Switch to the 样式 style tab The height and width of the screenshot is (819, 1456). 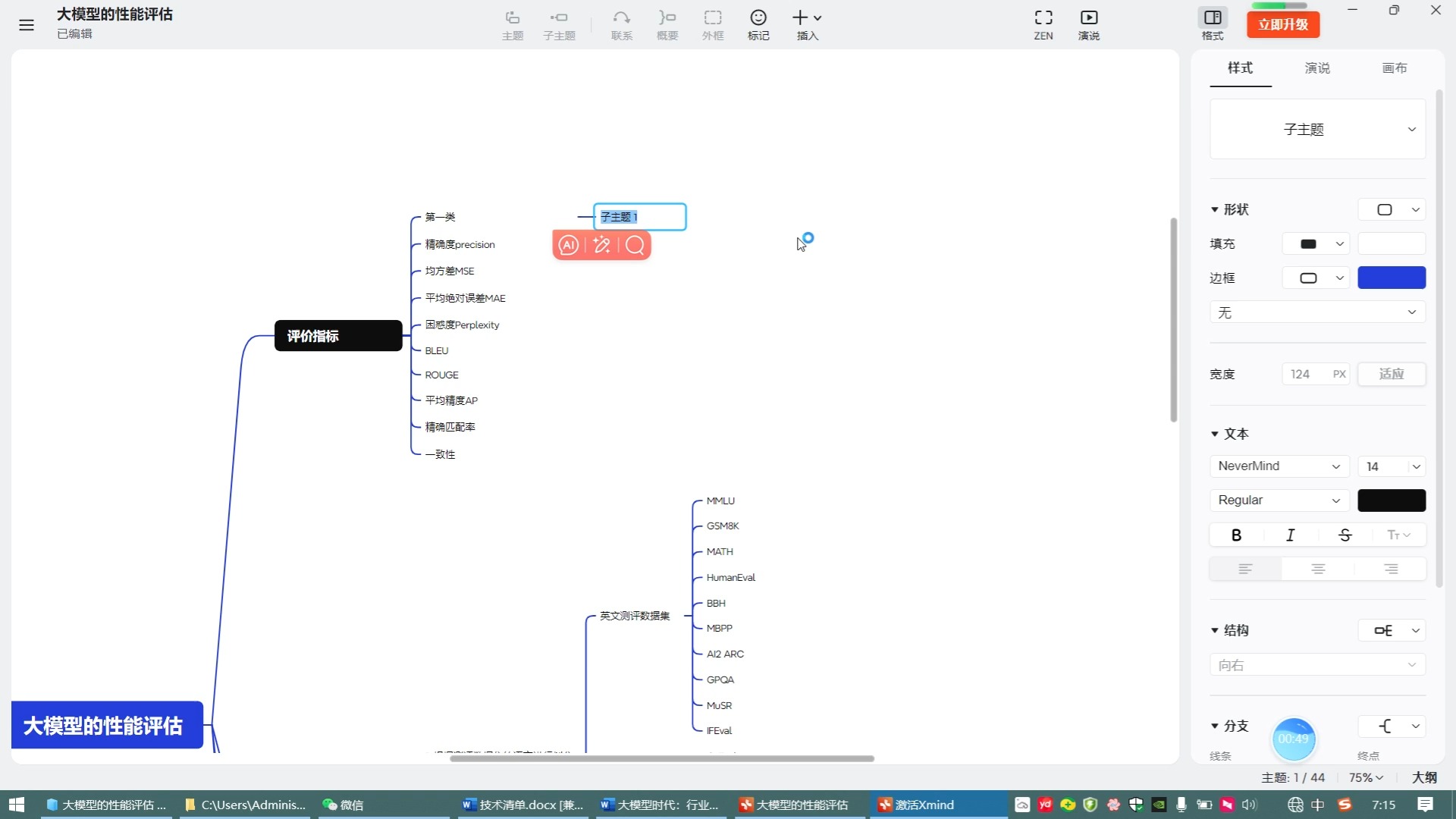pyautogui.click(x=1241, y=68)
